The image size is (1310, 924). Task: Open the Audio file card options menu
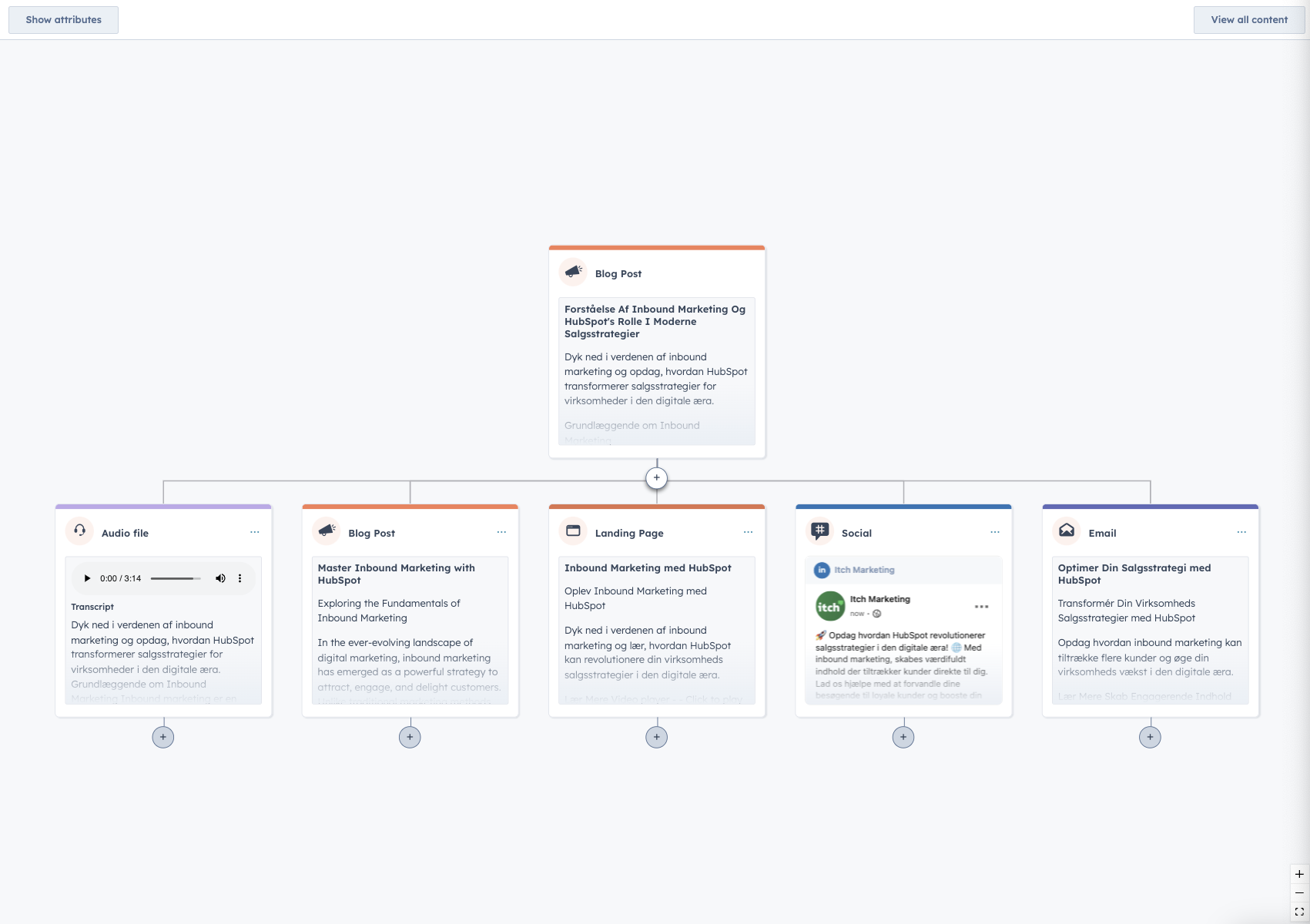tap(254, 532)
